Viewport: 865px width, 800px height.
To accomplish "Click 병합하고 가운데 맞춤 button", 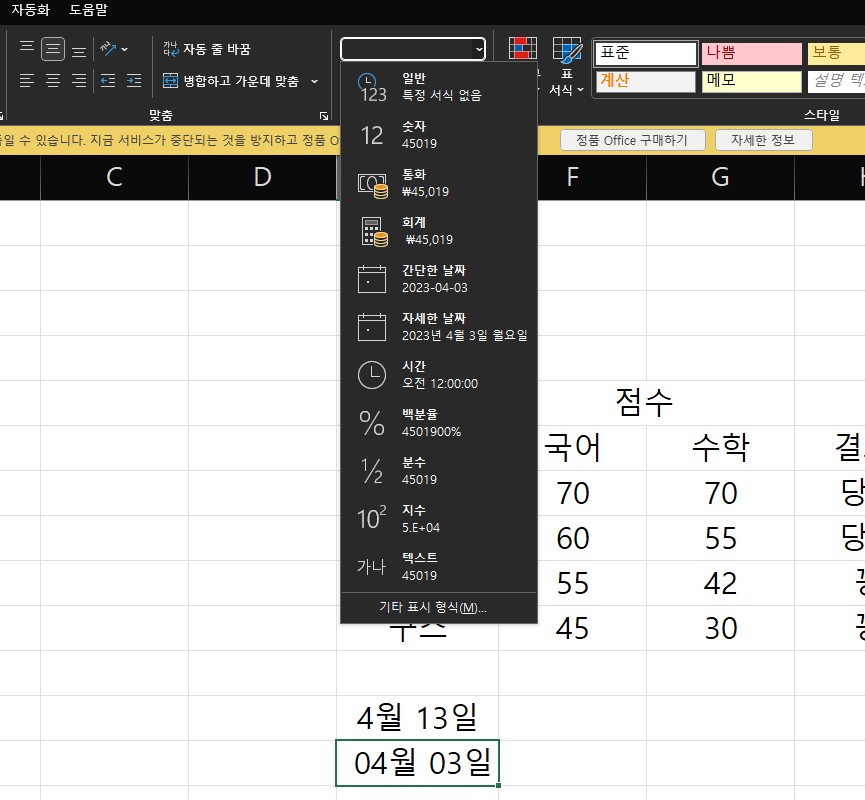I will tap(231, 81).
